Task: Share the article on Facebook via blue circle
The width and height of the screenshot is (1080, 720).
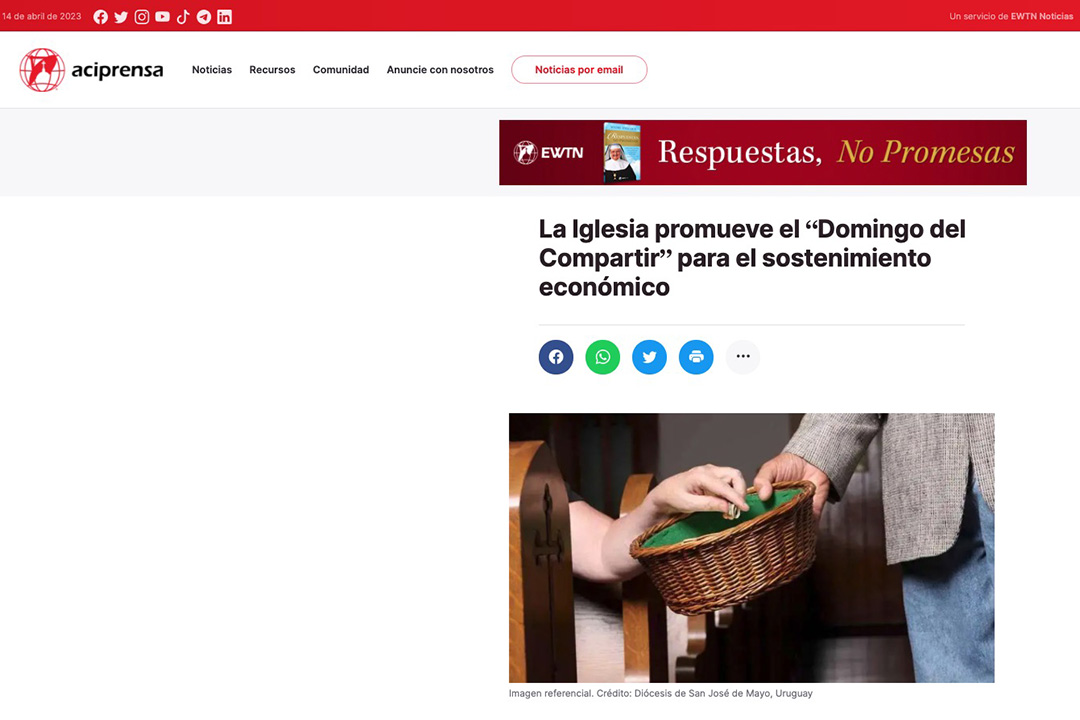Action: 556,357
